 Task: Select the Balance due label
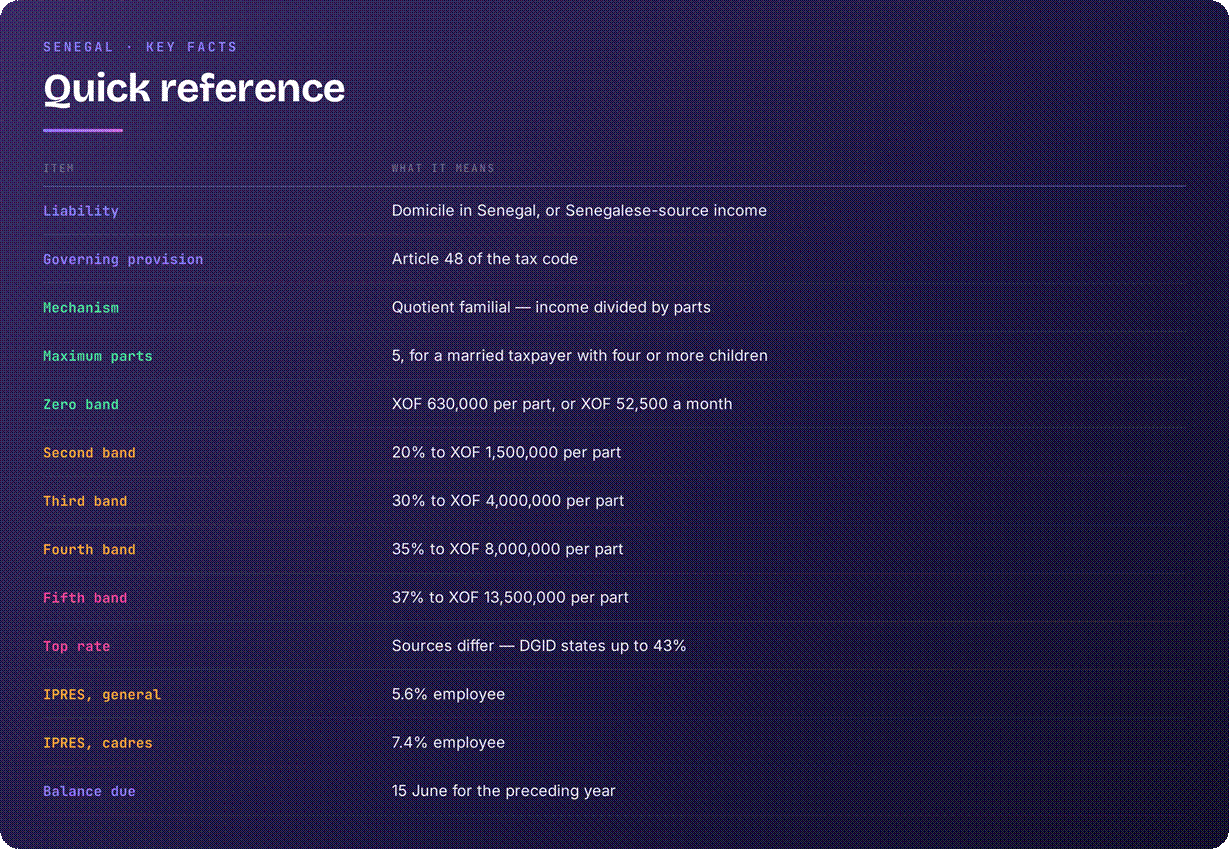(89, 791)
